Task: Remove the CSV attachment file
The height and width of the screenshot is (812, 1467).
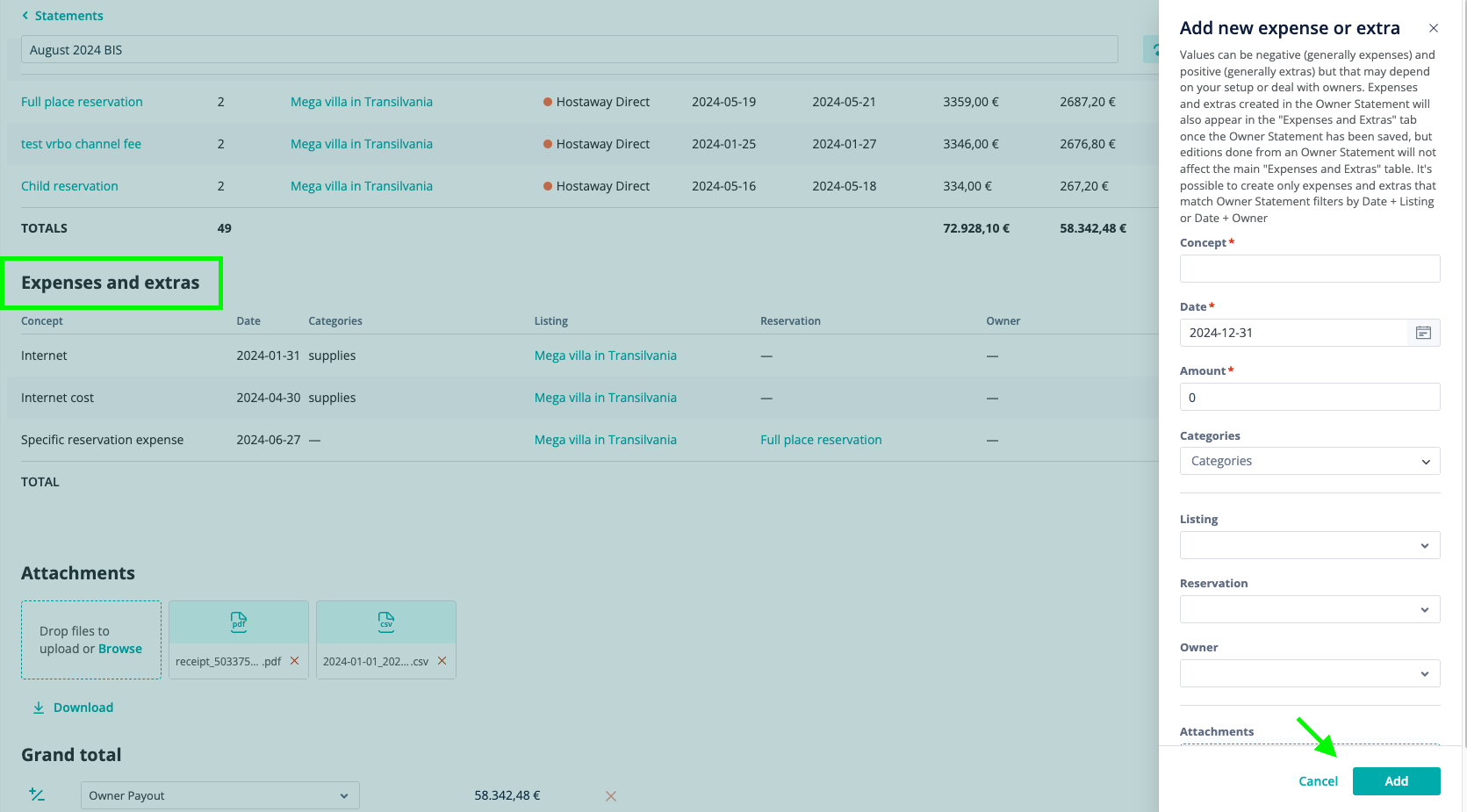Action: click(x=442, y=661)
